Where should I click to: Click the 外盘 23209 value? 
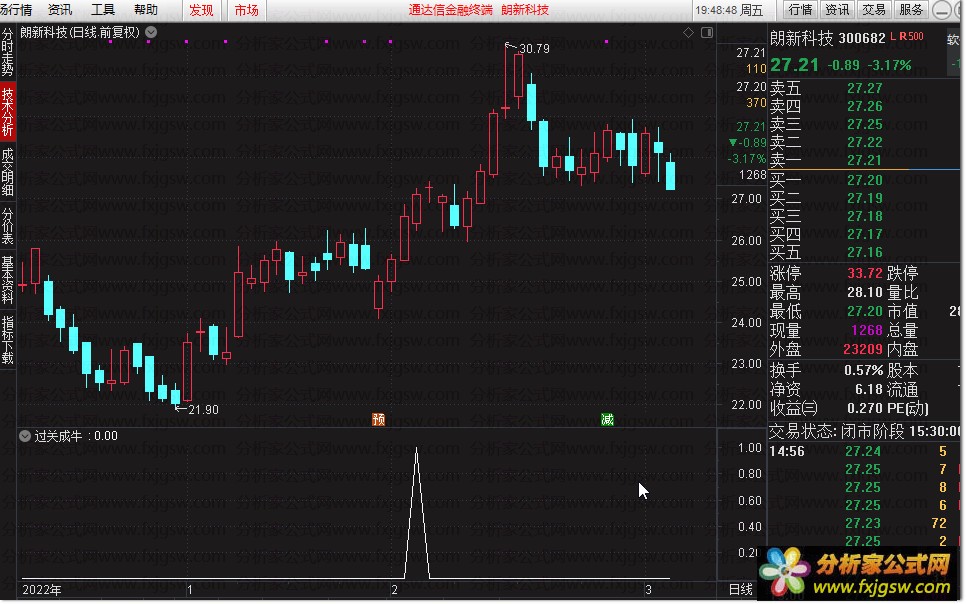click(x=863, y=349)
